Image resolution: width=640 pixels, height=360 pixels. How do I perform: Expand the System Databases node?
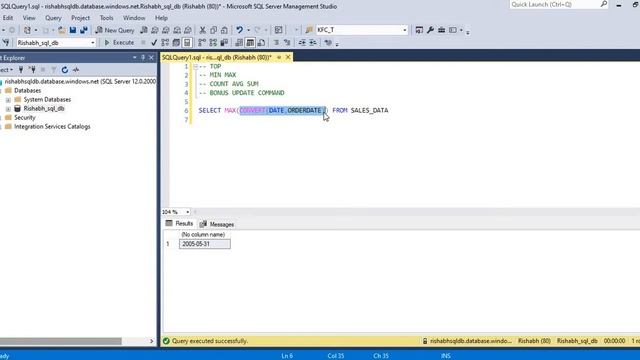pyautogui.click(x=8, y=100)
